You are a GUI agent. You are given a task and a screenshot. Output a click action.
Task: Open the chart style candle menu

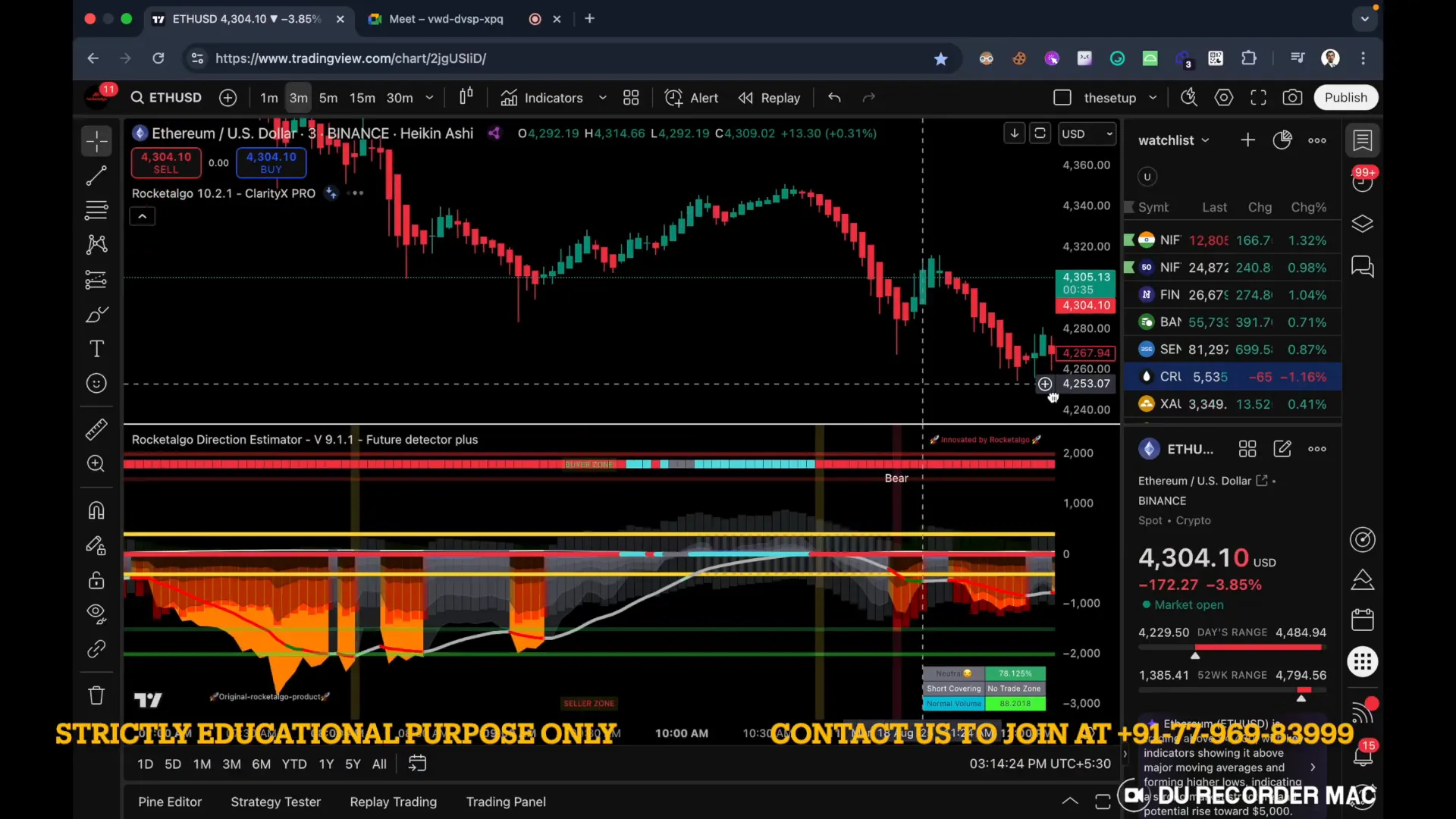tap(466, 97)
